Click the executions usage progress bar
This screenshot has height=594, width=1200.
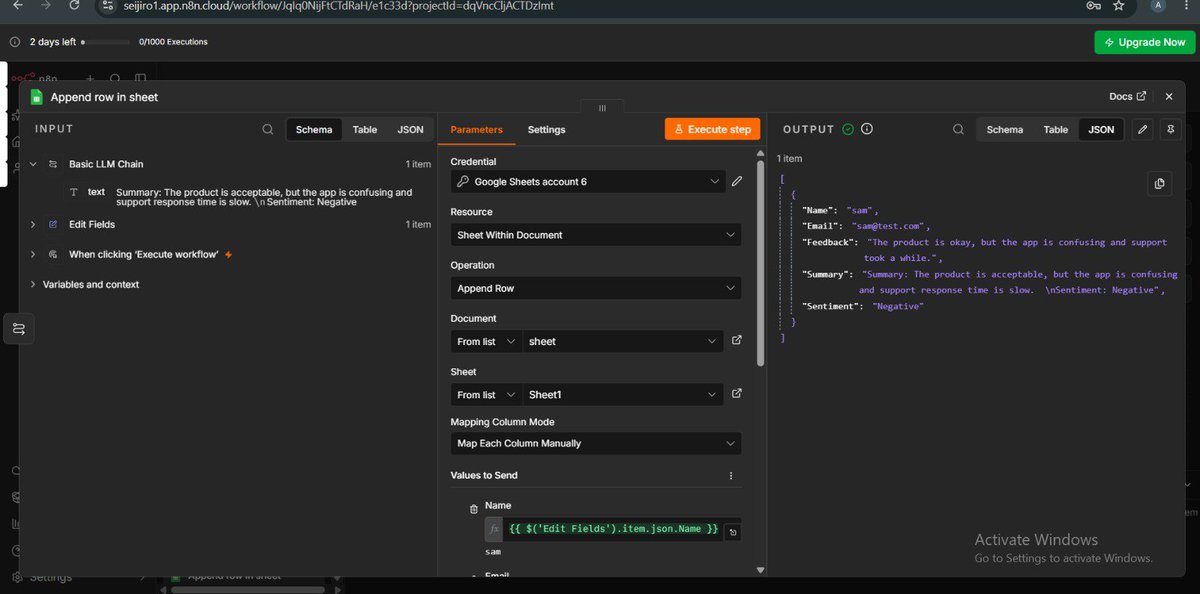106,43
